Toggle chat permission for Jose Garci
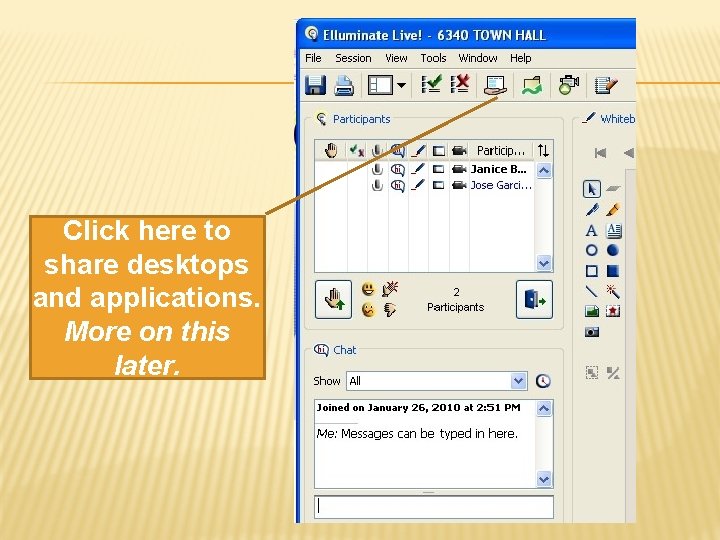The image size is (720, 540). [398, 186]
